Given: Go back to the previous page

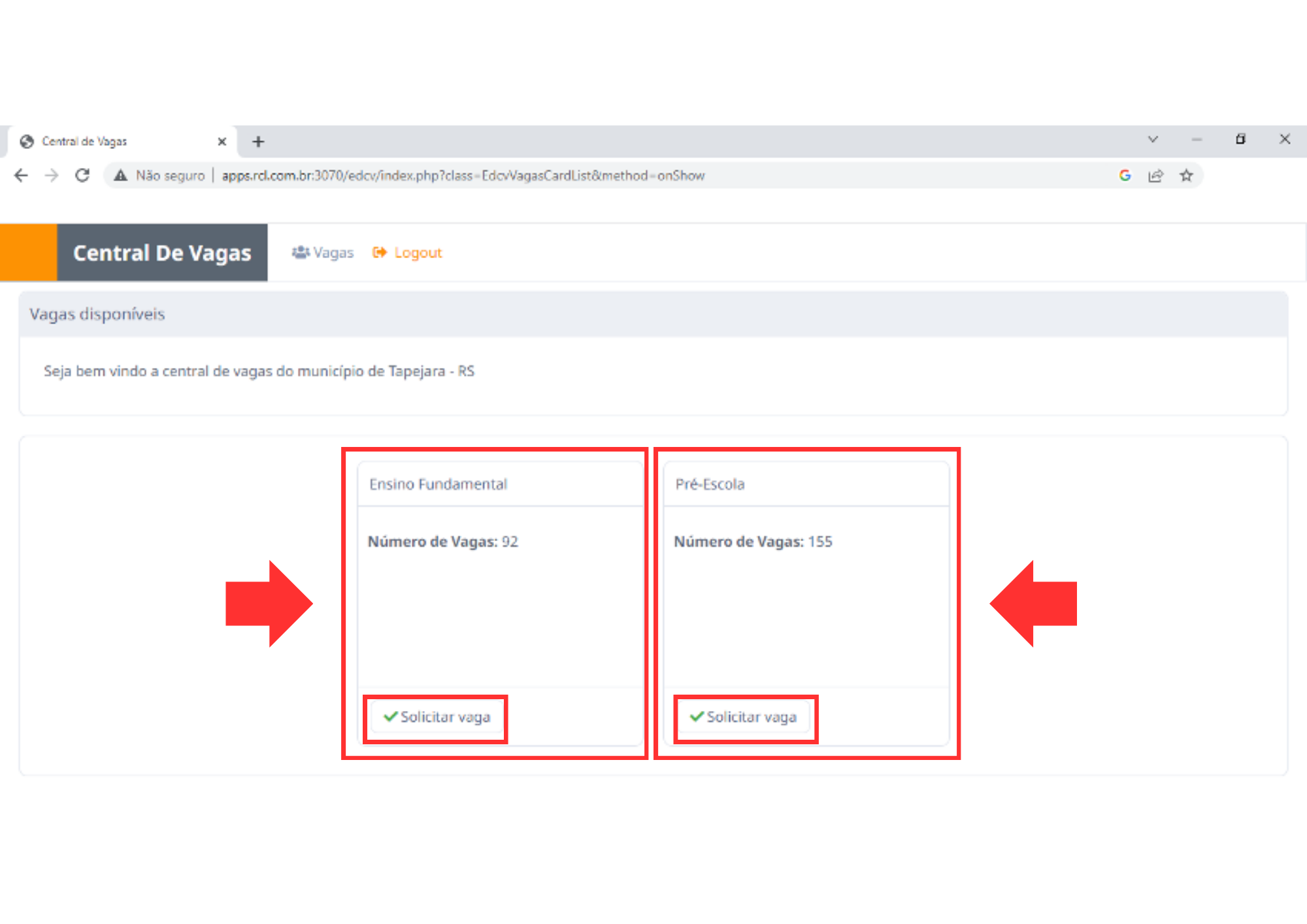Looking at the screenshot, I should (21, 175).
